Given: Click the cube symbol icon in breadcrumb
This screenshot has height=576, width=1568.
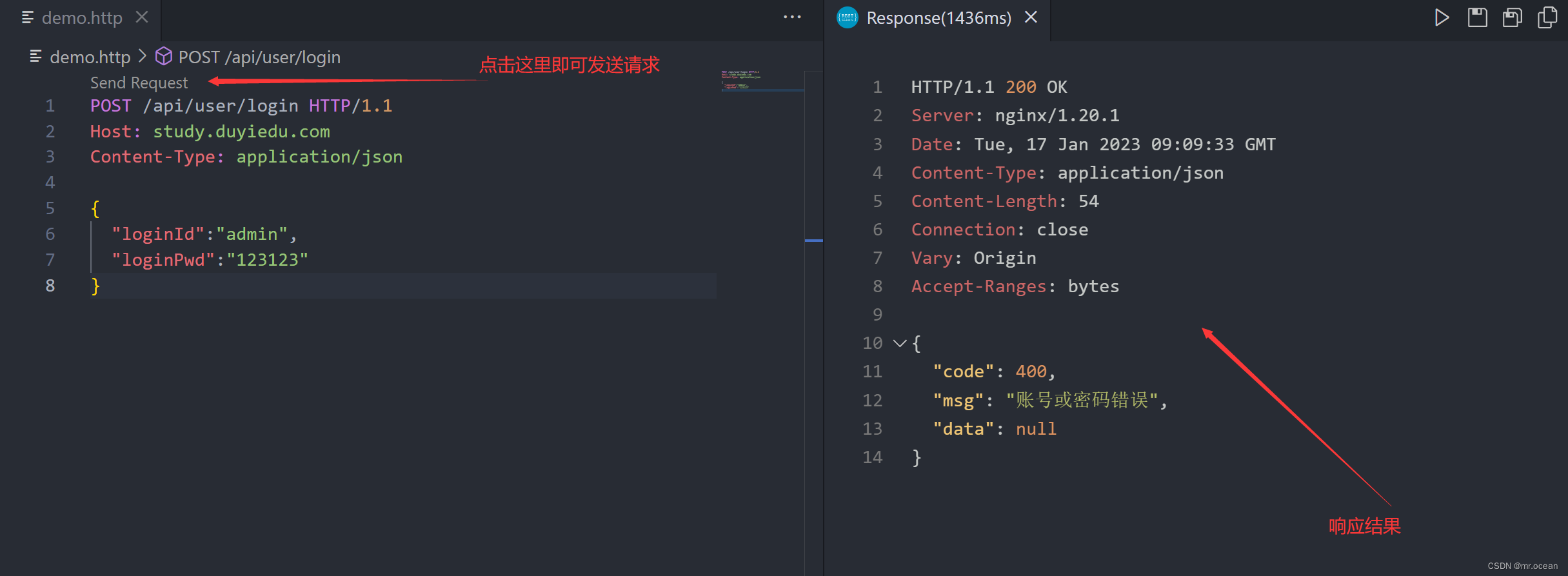Looking at the screenshot, I should (164, 56).
